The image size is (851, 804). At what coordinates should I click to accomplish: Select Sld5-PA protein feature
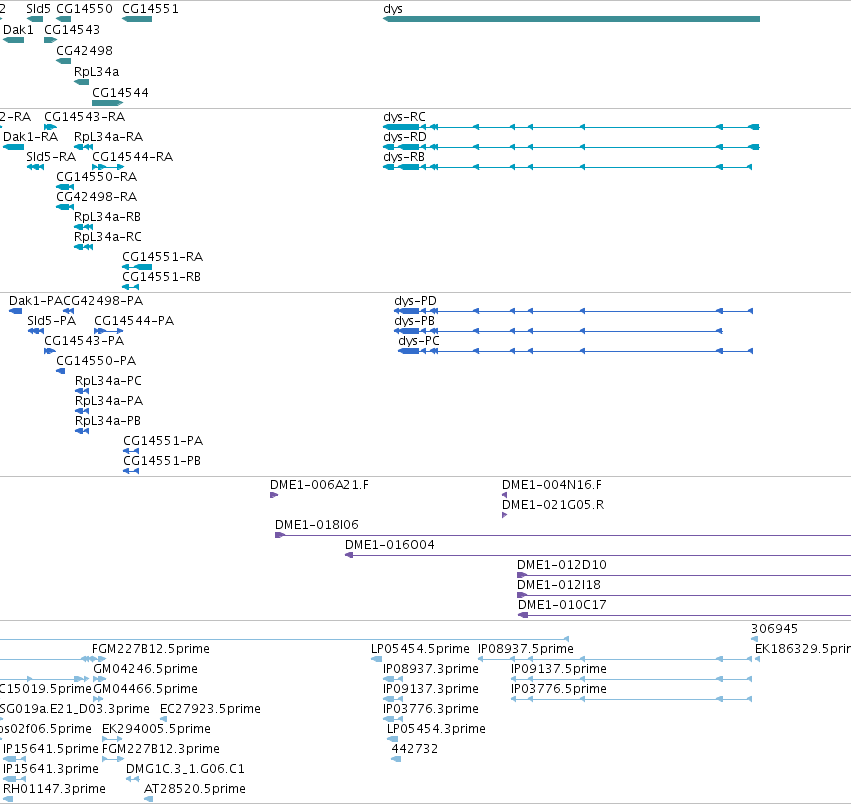click(x=36, y=331)
